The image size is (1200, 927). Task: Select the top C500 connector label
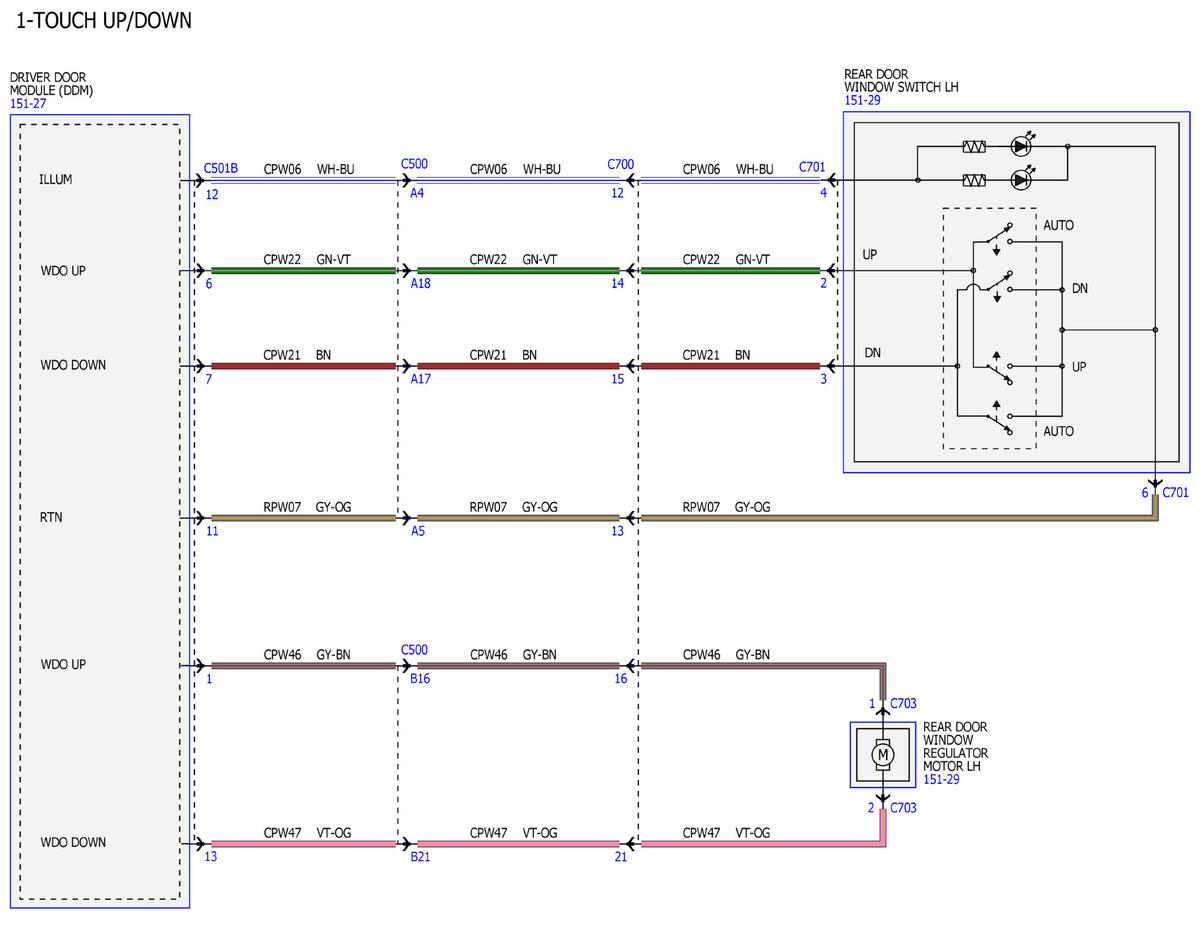[x=414, y=163]
